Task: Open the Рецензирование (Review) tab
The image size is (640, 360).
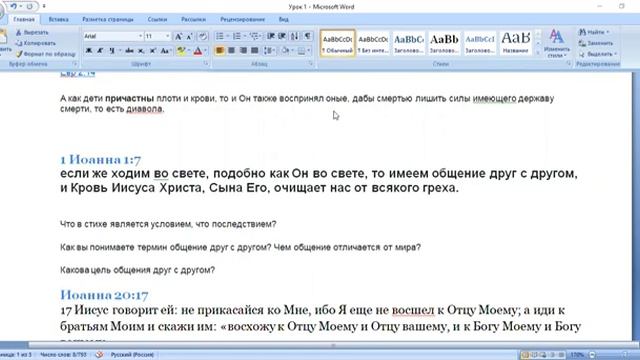Action: point(242,19)
